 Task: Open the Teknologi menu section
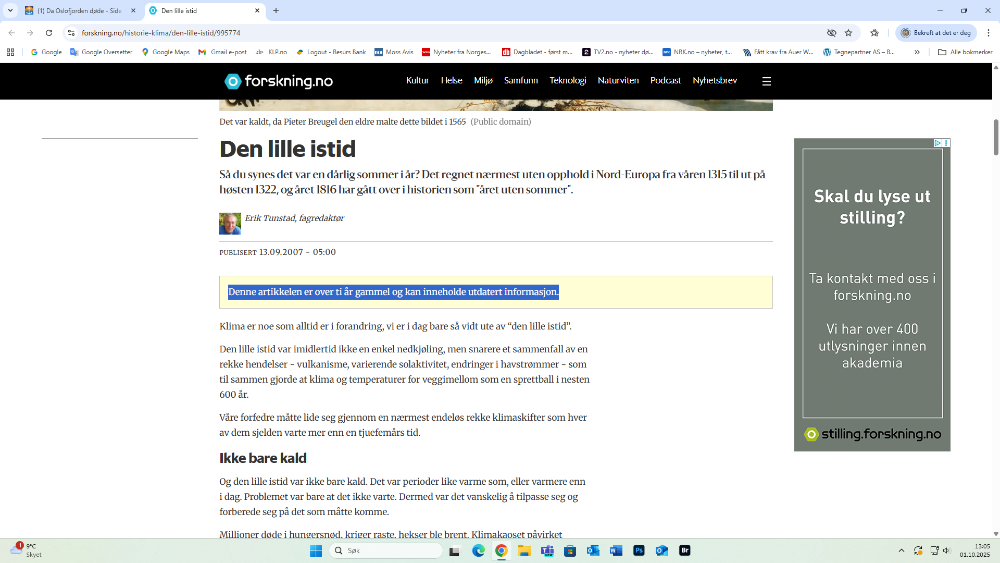click(567, 81)
